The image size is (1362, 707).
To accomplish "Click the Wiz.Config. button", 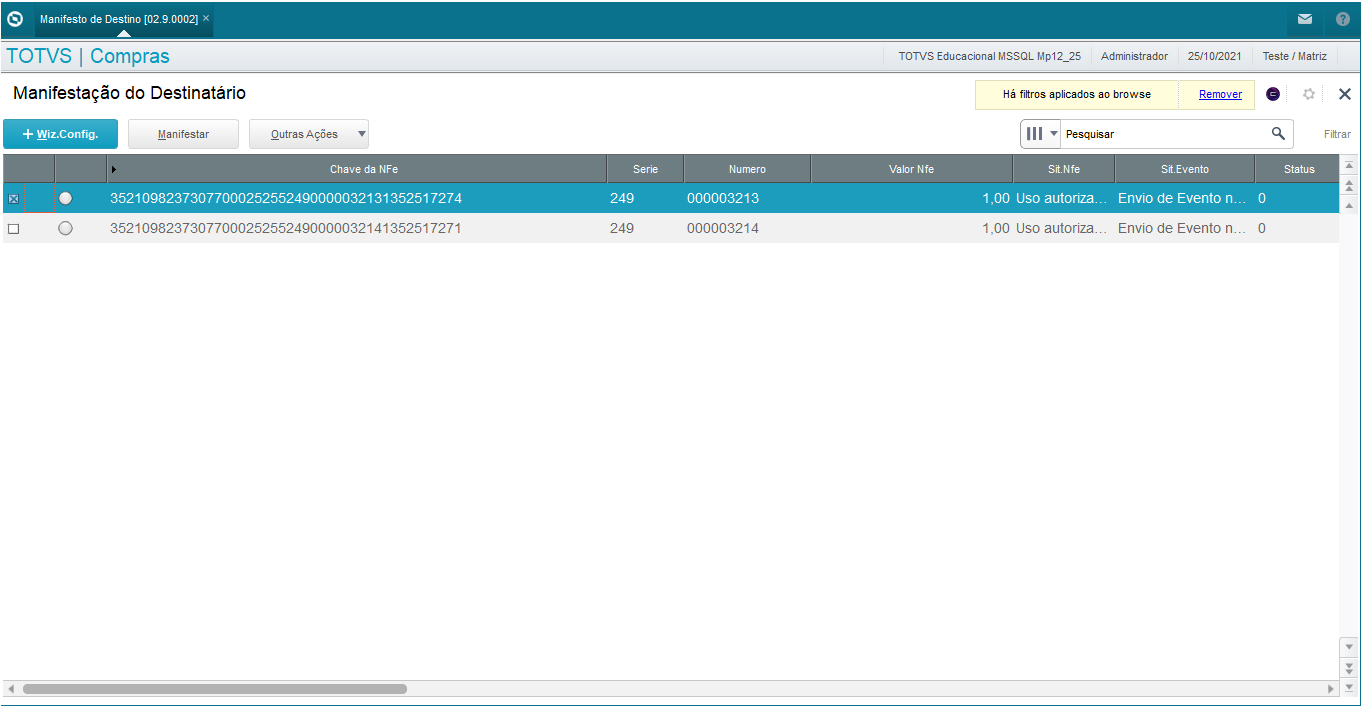I will [x=60, y=134].
